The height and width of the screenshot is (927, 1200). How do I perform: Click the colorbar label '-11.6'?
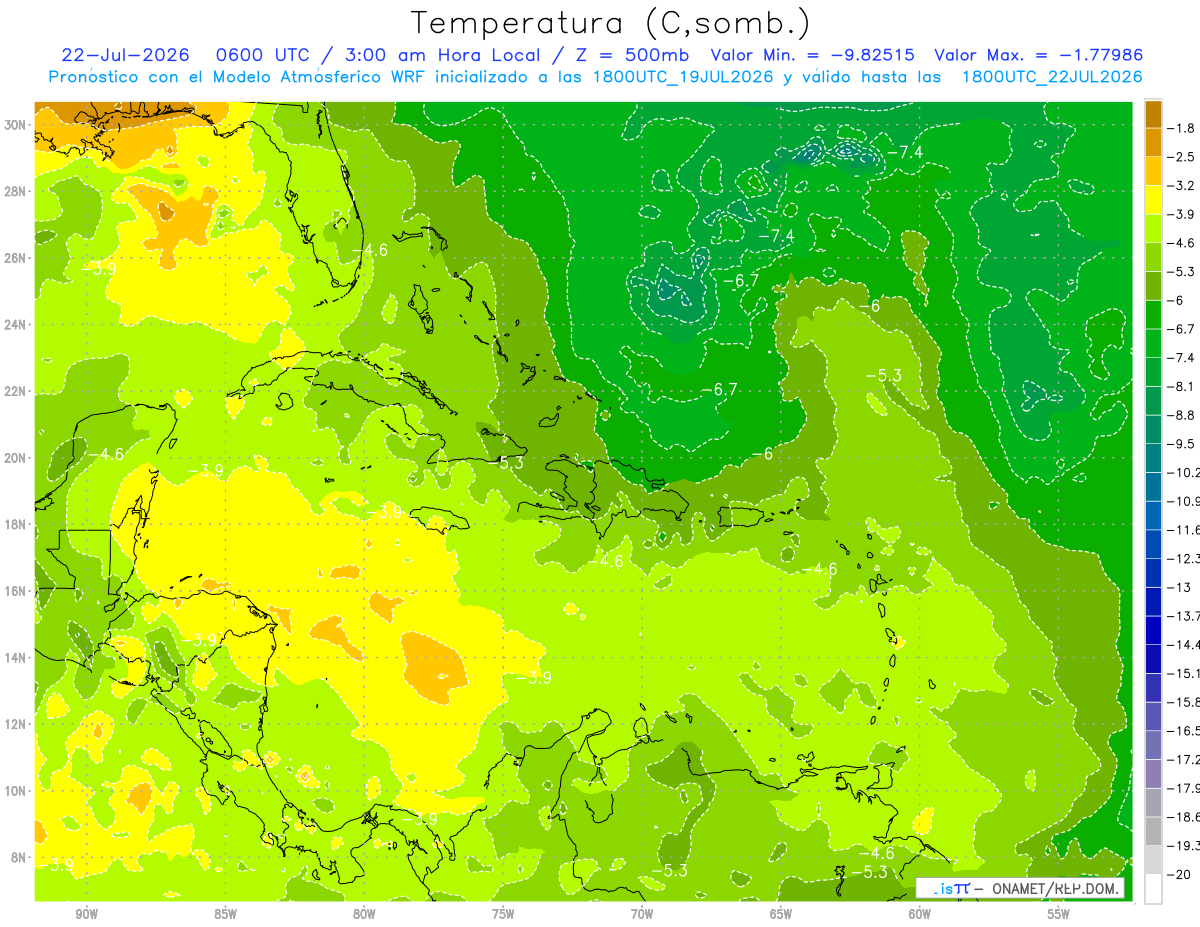click(1183, 530)
